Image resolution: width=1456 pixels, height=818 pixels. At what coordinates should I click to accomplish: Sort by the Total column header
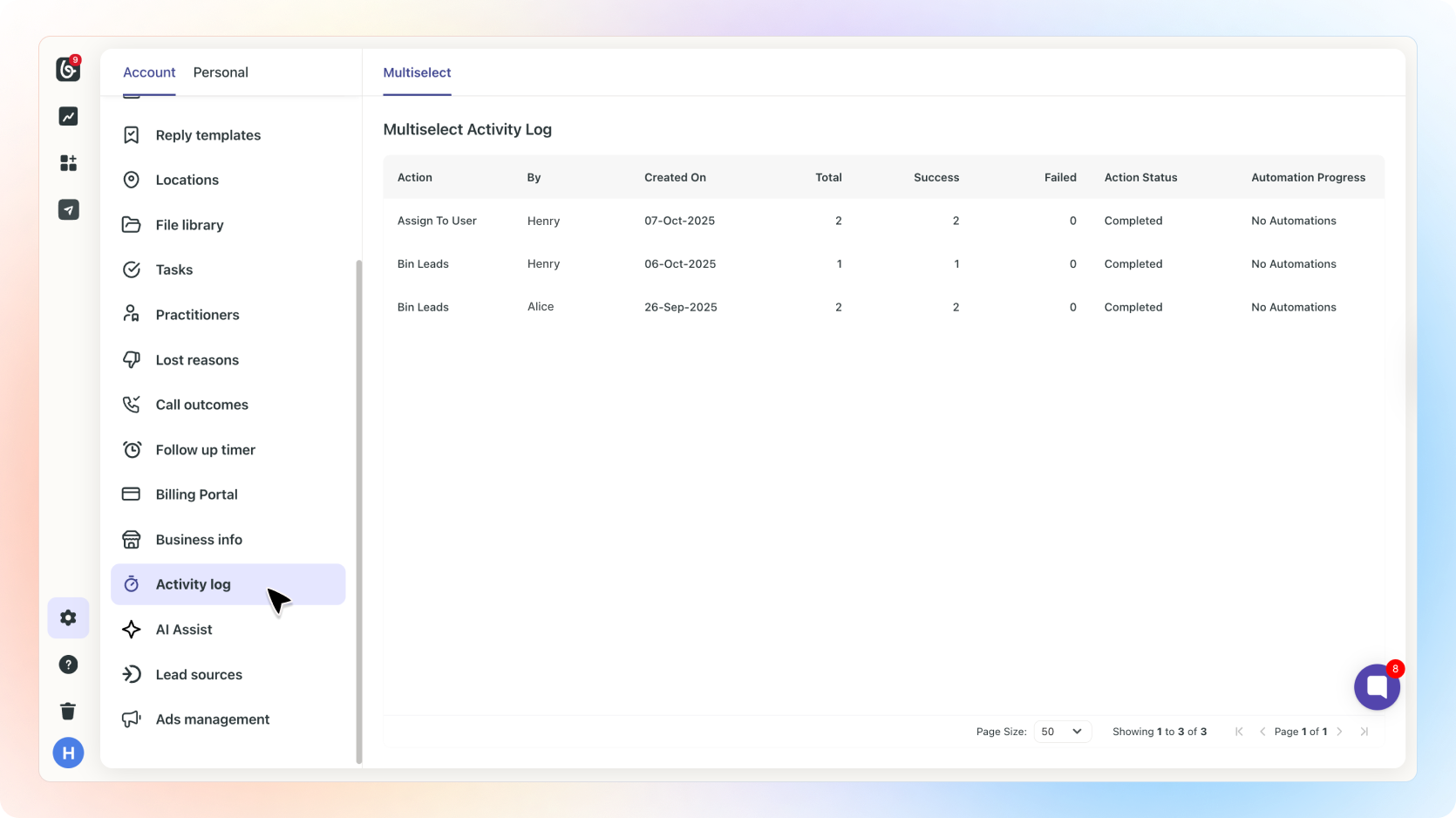[x=829, y=177]
